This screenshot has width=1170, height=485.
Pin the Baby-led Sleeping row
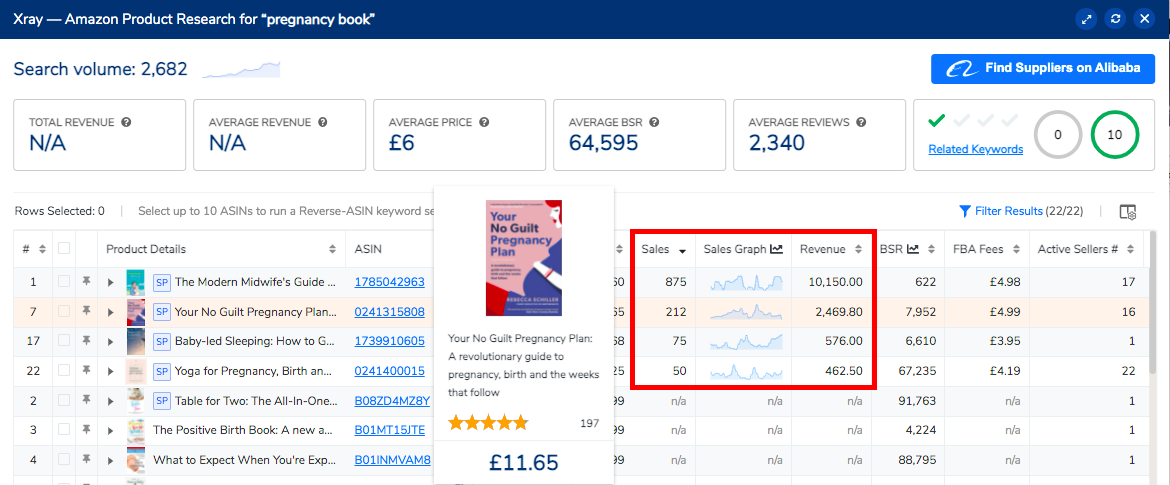point(87,341)
